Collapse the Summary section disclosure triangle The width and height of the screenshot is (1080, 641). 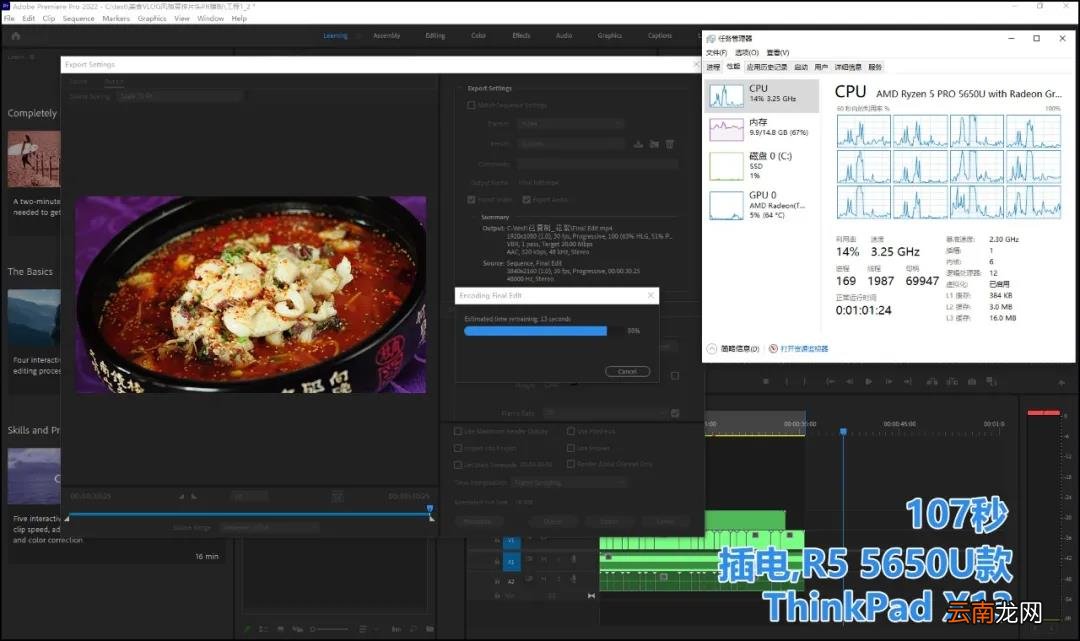[x=475, y=217]
